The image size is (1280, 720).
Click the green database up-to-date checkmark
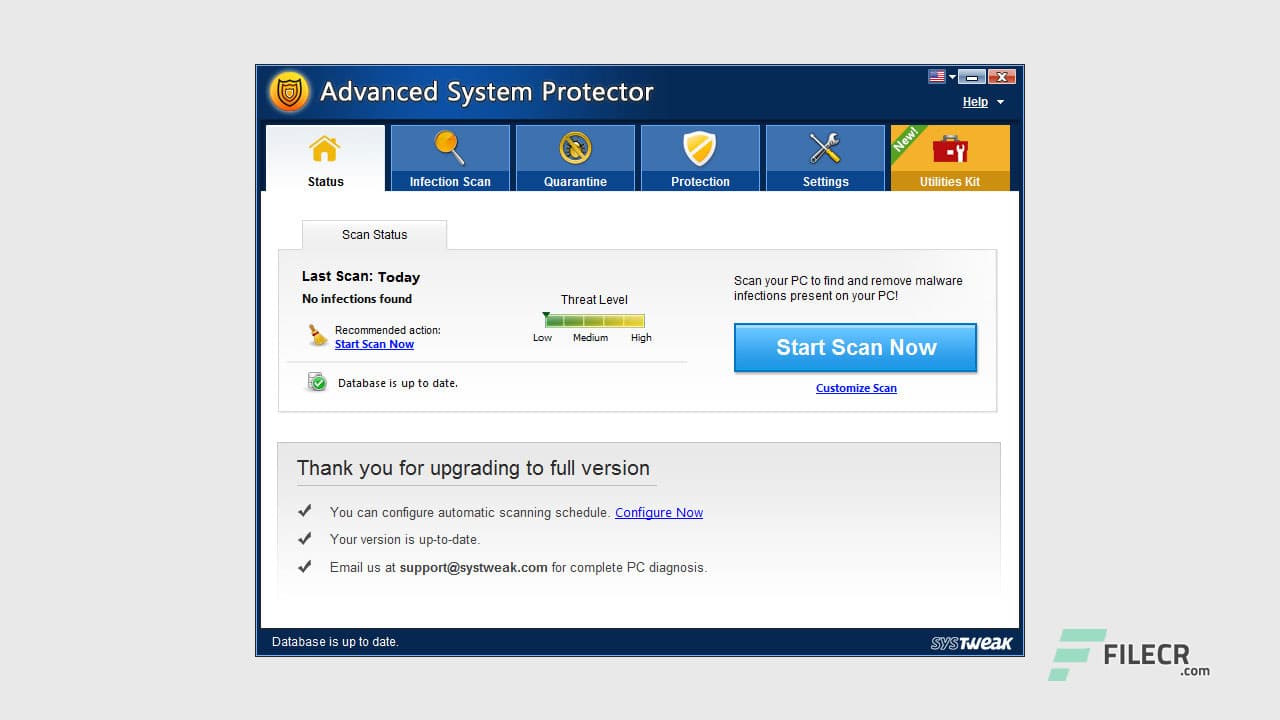coord(316,382)
